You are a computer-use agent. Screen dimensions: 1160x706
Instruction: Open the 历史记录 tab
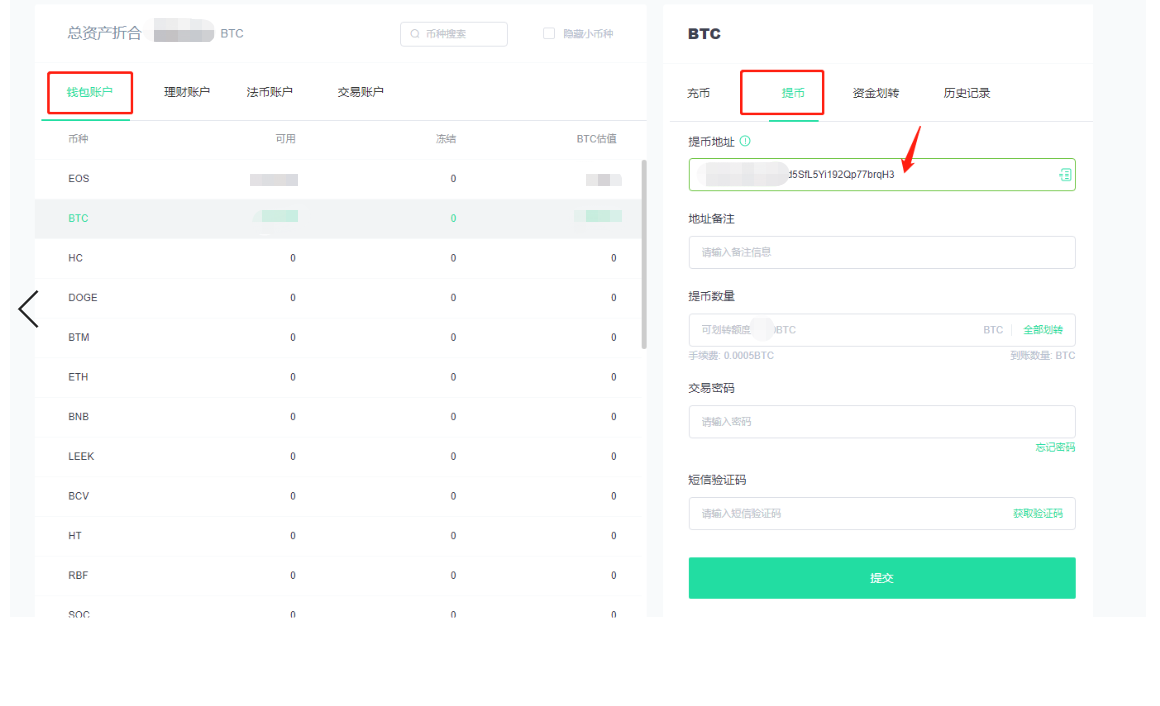point(966,93)
